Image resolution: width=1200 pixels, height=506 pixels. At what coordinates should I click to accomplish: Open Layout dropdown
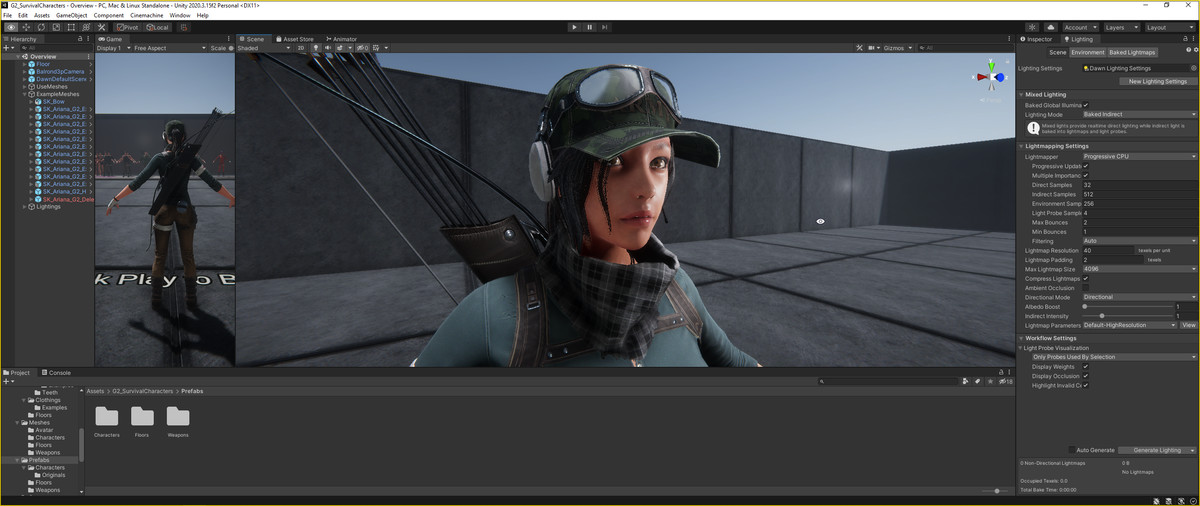tap(1169, 27)
